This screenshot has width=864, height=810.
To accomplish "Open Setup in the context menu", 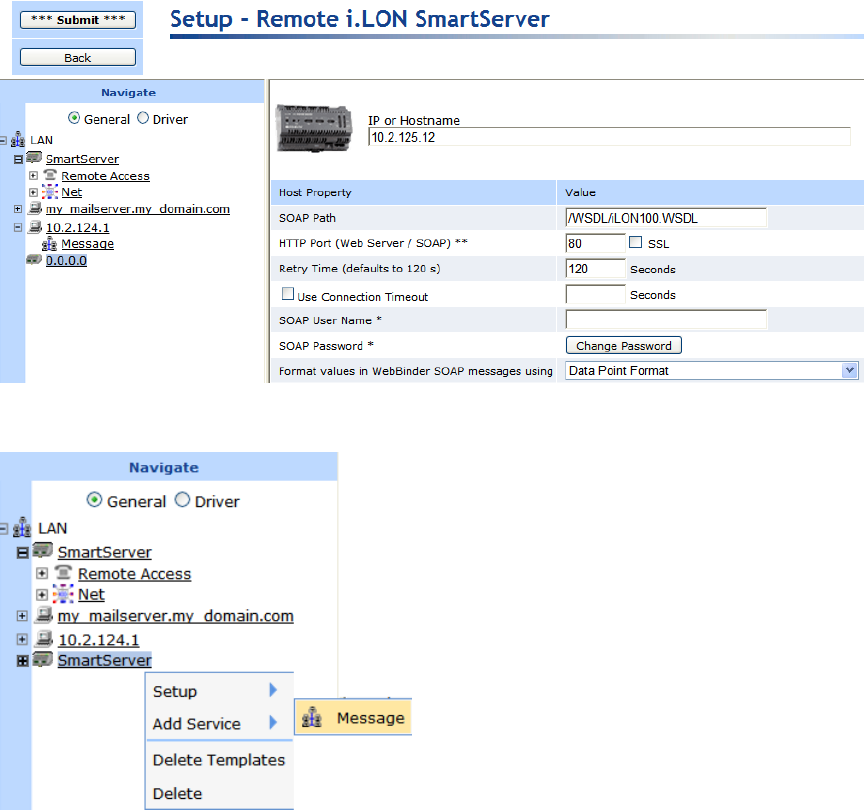I will [175, 691].
